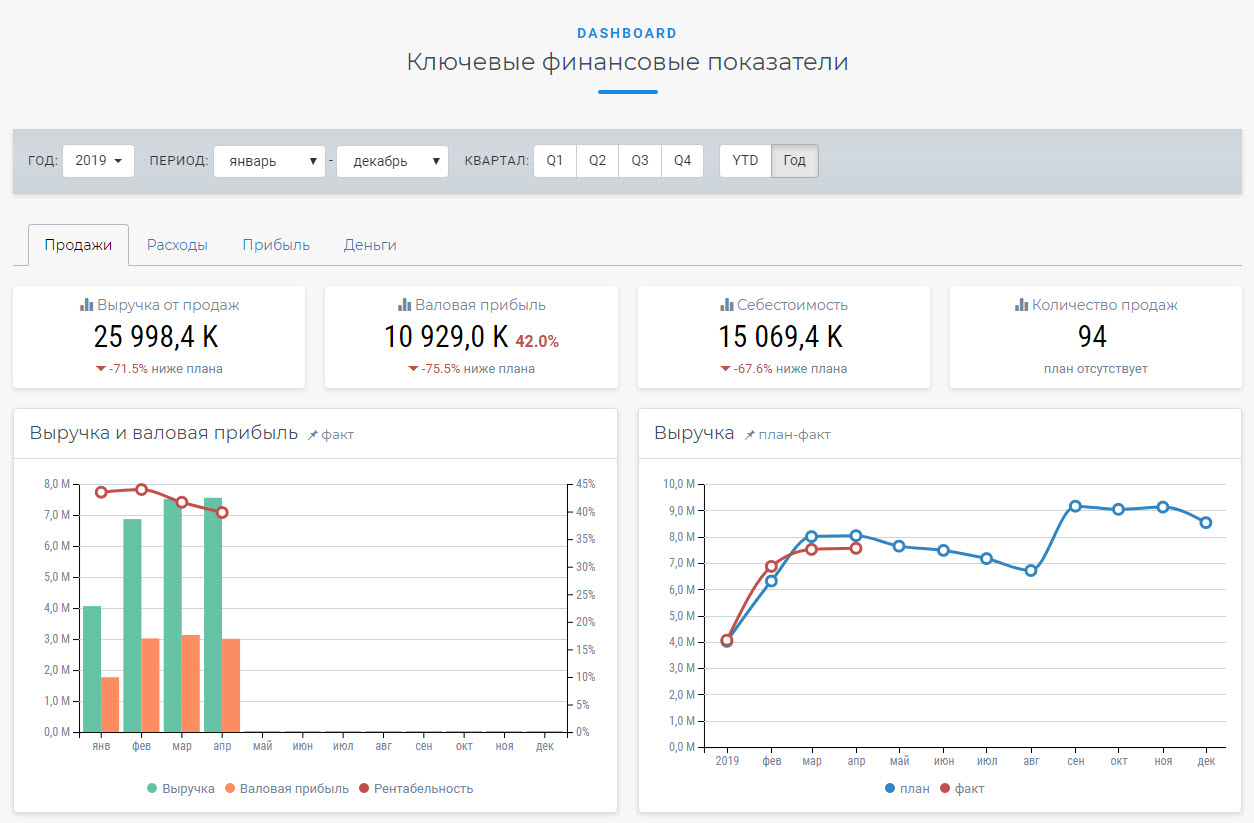Click pin icon next to 'факт' label
The width and height of the screenshot is (1254, 823).
click(x=312, y=435)
